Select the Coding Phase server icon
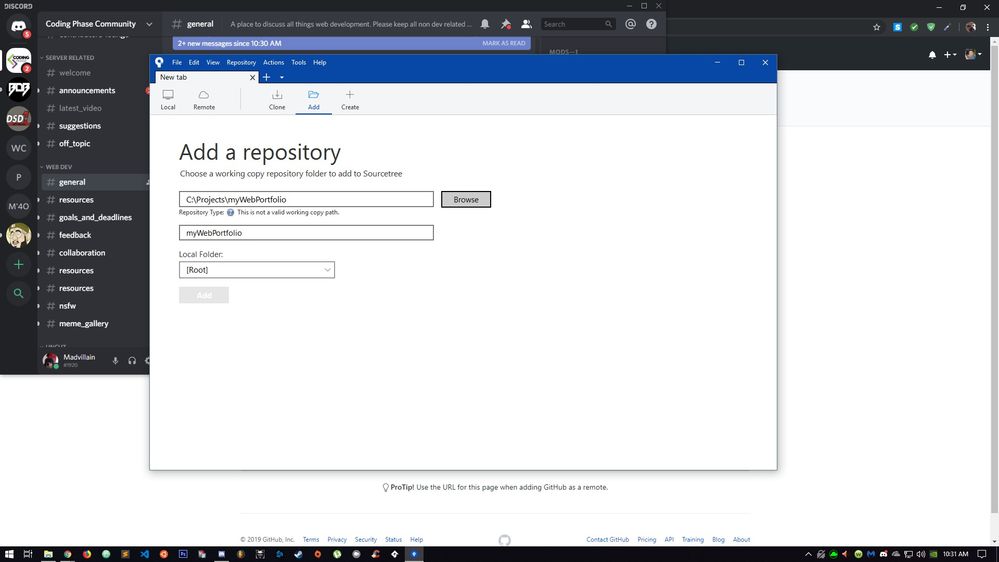 point(18,60)
